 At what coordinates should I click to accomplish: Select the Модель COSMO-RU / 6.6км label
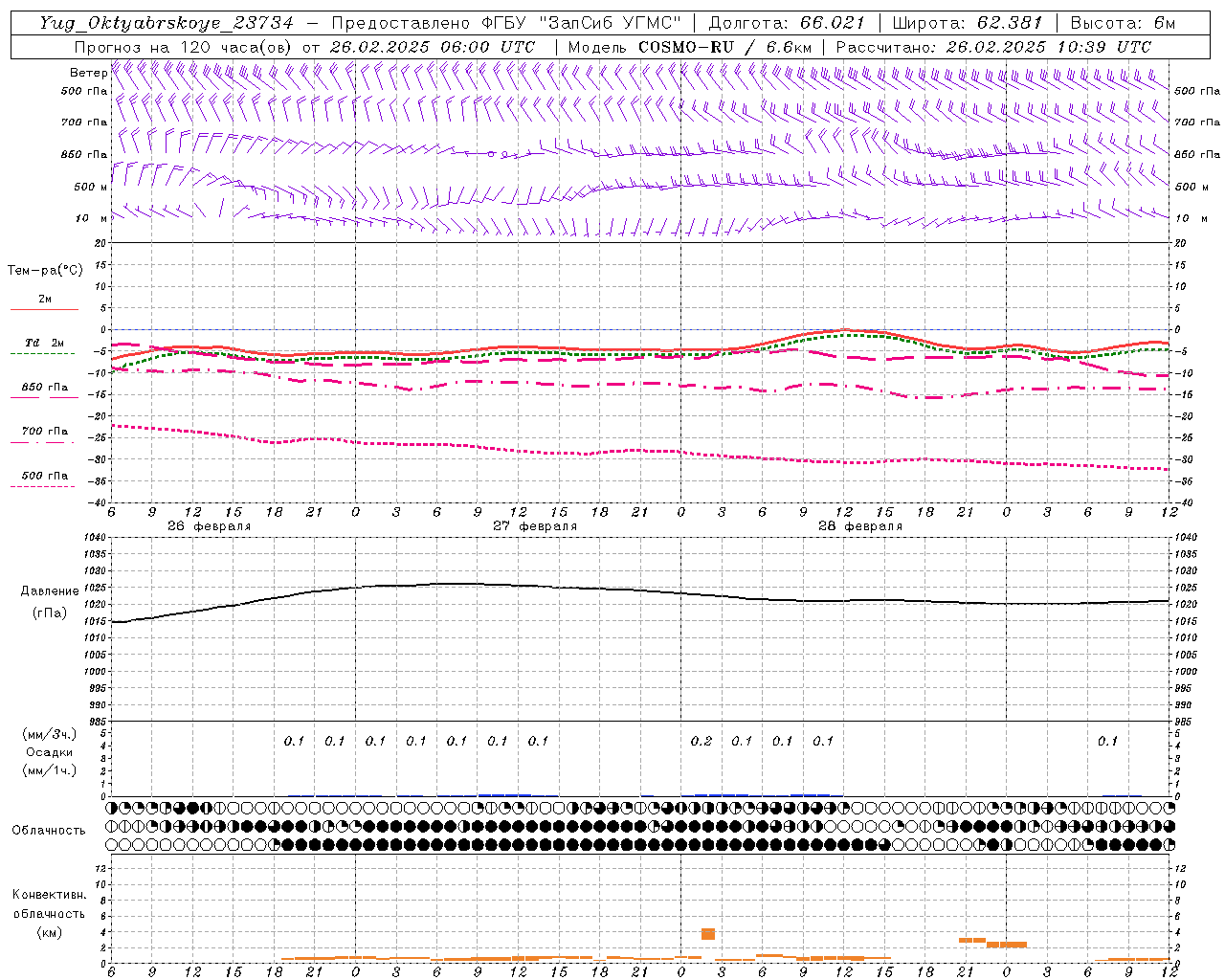pyautogui.click(x=690, y=47)
